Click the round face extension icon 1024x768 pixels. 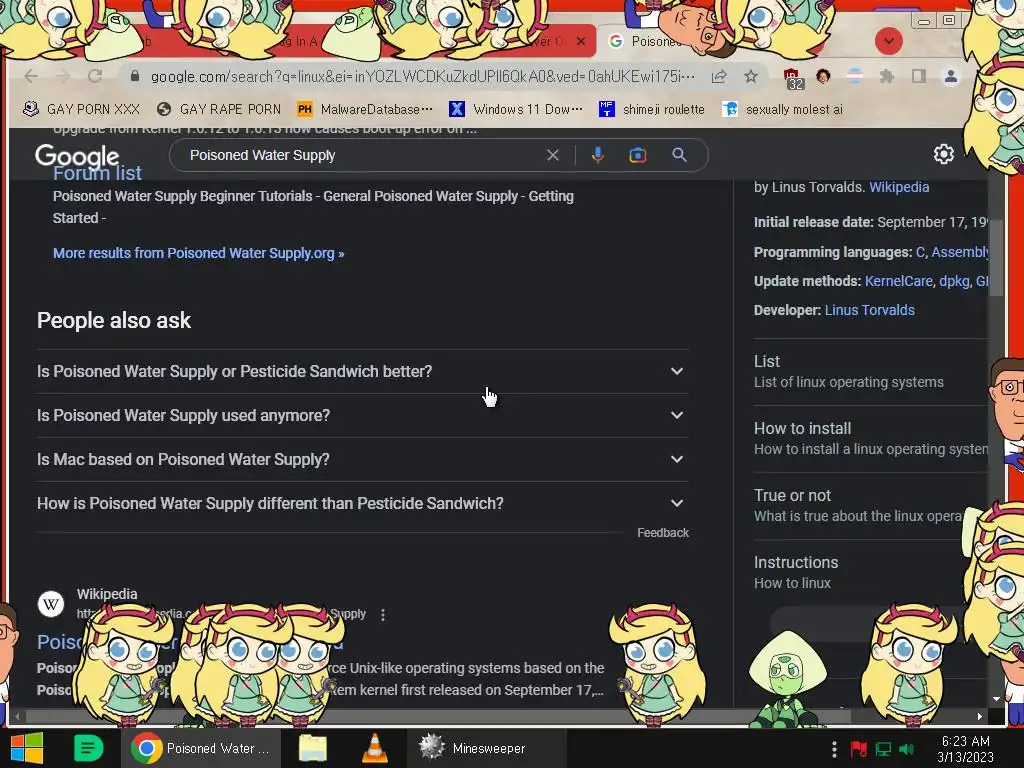coord(823,76)
